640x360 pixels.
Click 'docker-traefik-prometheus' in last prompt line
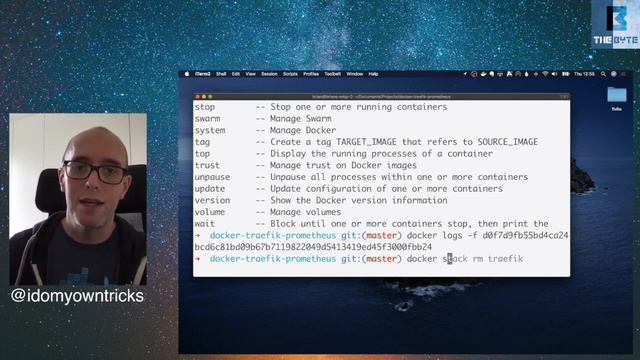point(273,259)
